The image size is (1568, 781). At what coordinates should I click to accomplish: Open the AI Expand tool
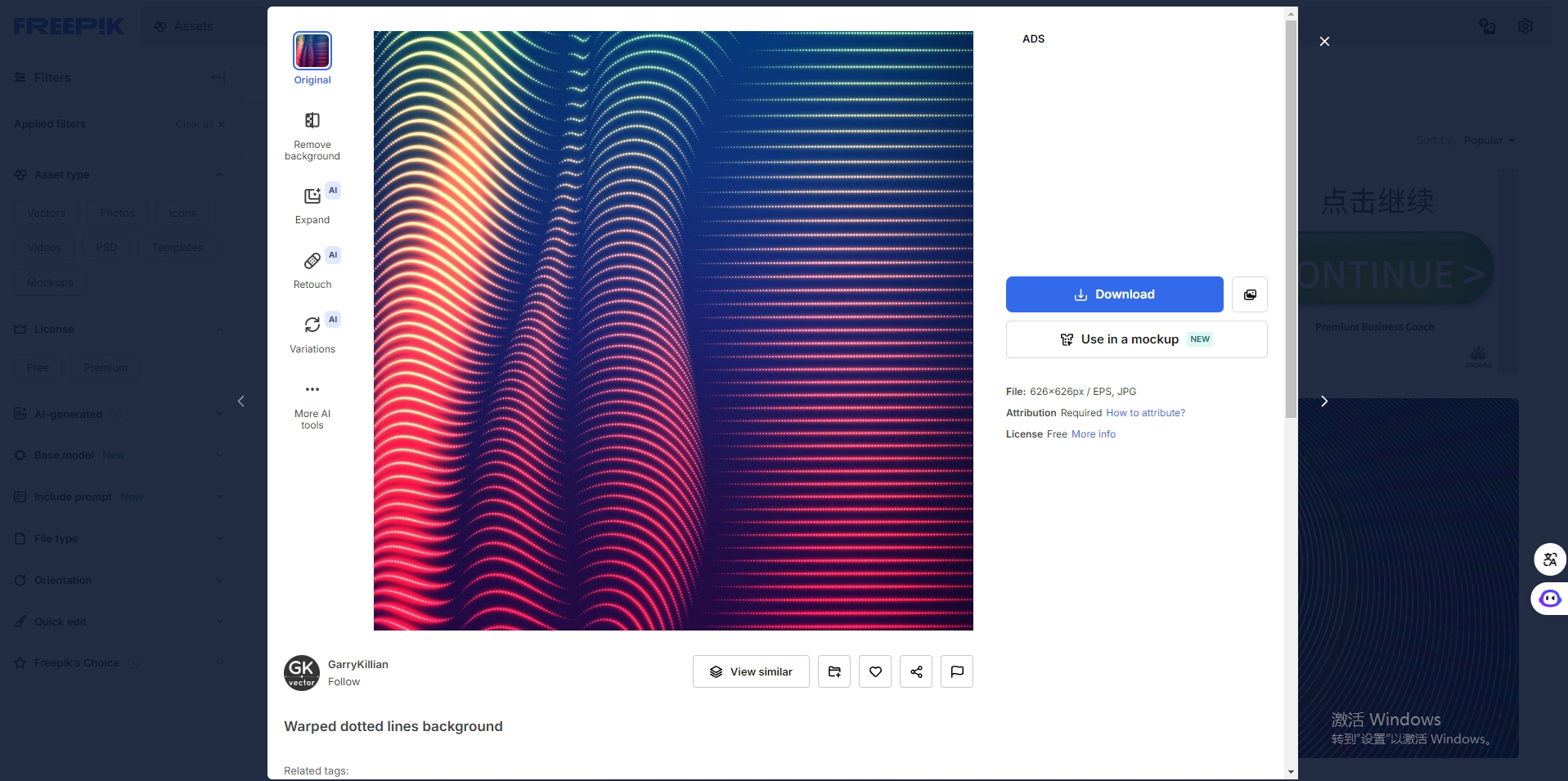point(312,204)
